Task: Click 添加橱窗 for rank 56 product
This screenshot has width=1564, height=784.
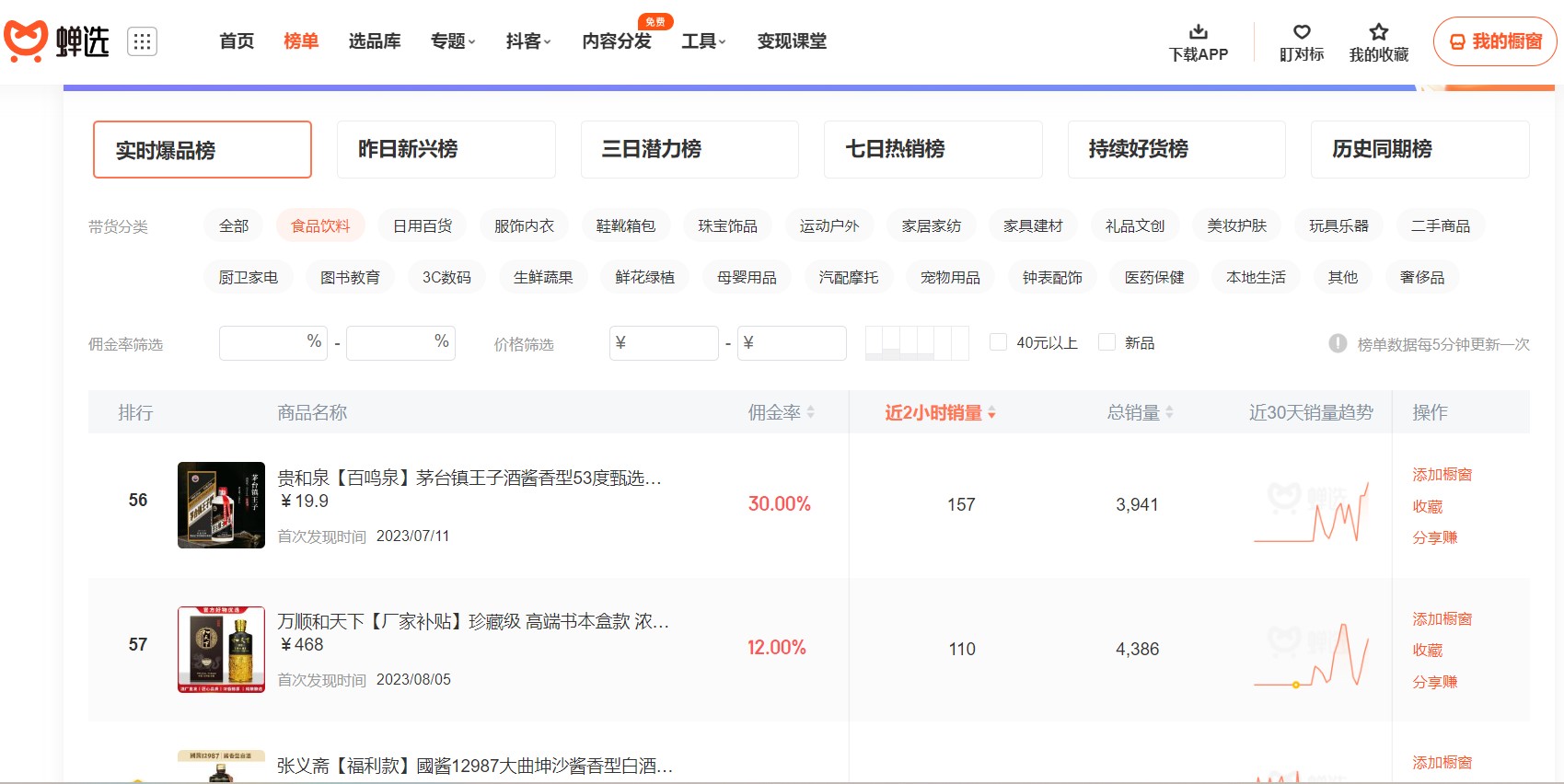Action: click(1442, 475)
